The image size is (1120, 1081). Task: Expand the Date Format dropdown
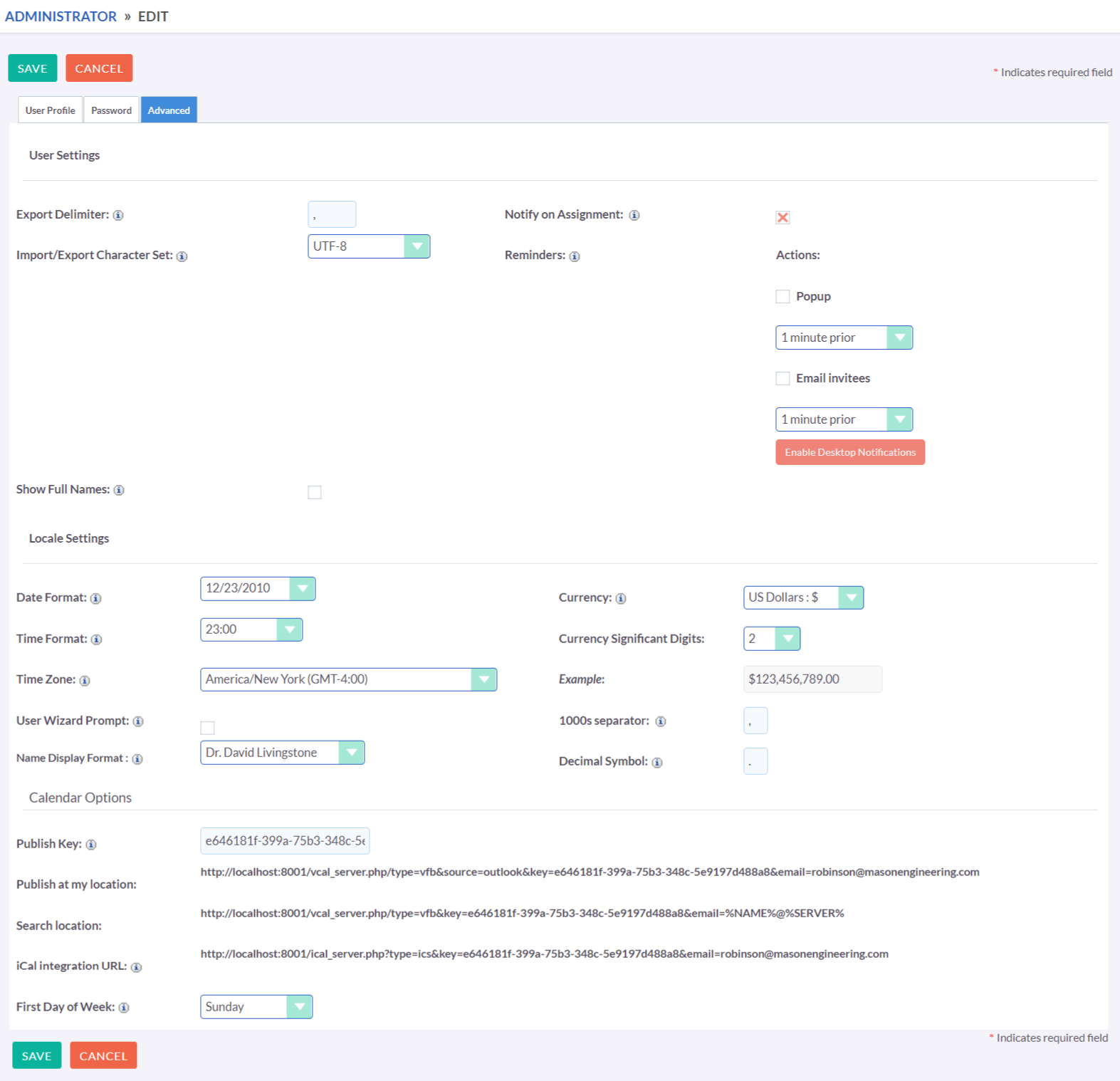258,589
